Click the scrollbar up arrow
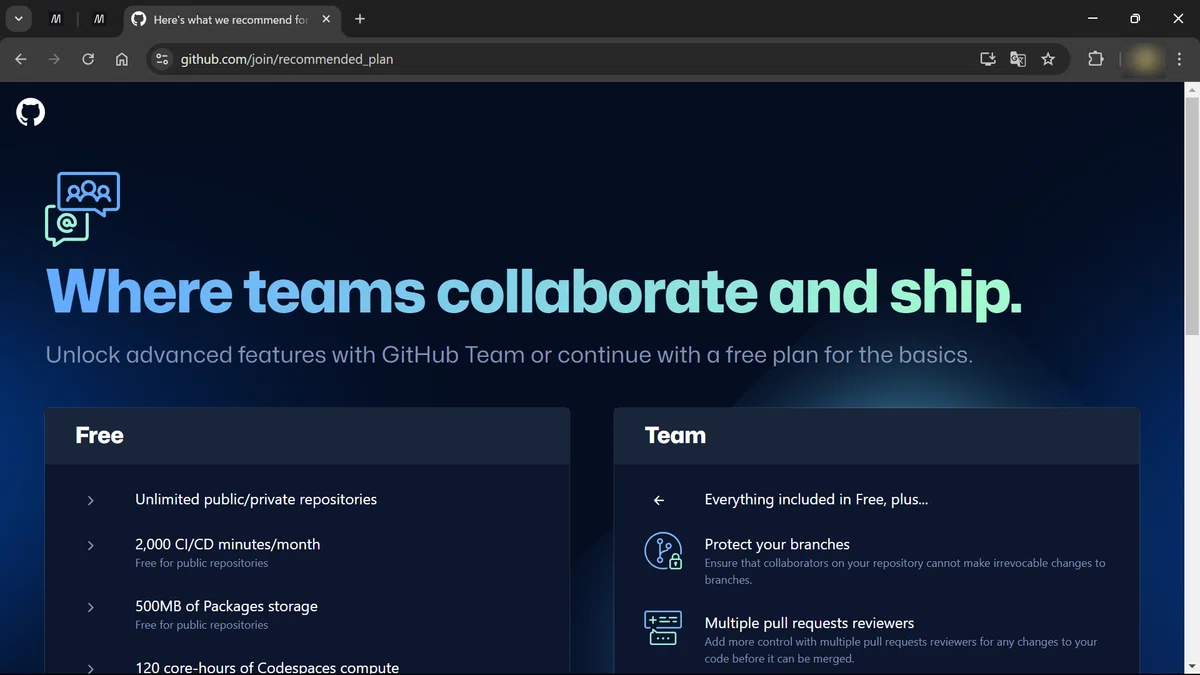This screenshot has height=675, width=1200. click(1191, 90)
